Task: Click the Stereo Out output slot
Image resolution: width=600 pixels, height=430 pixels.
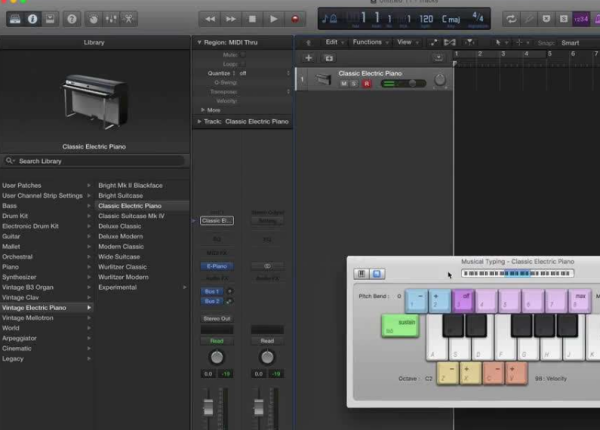Action: click(217, 318)
